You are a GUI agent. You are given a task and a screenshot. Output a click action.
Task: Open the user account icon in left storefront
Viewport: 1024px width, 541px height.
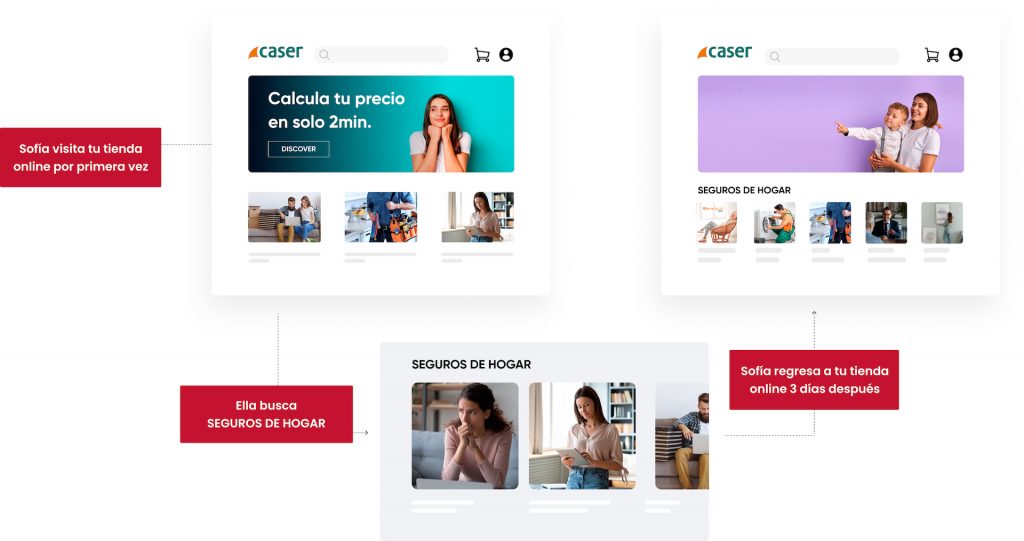(x=506, y=55)
